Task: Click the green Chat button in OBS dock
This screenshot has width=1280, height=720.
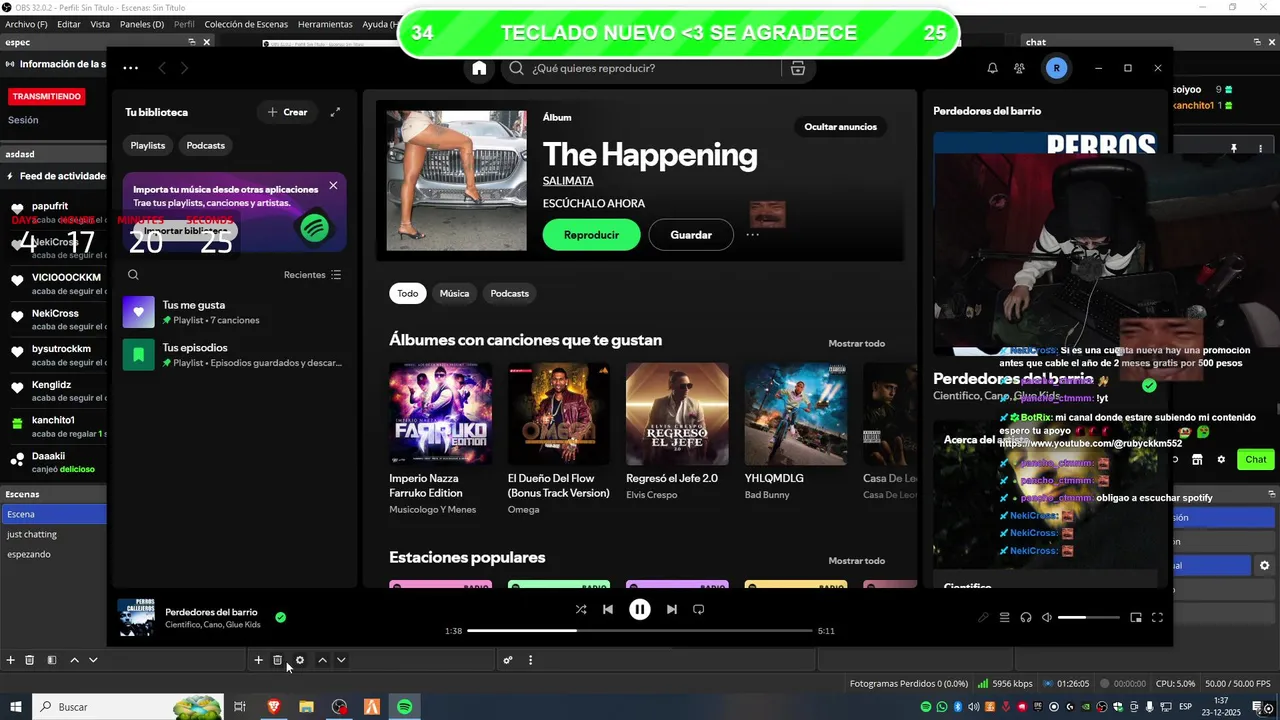Action: tap(1256, 459)
